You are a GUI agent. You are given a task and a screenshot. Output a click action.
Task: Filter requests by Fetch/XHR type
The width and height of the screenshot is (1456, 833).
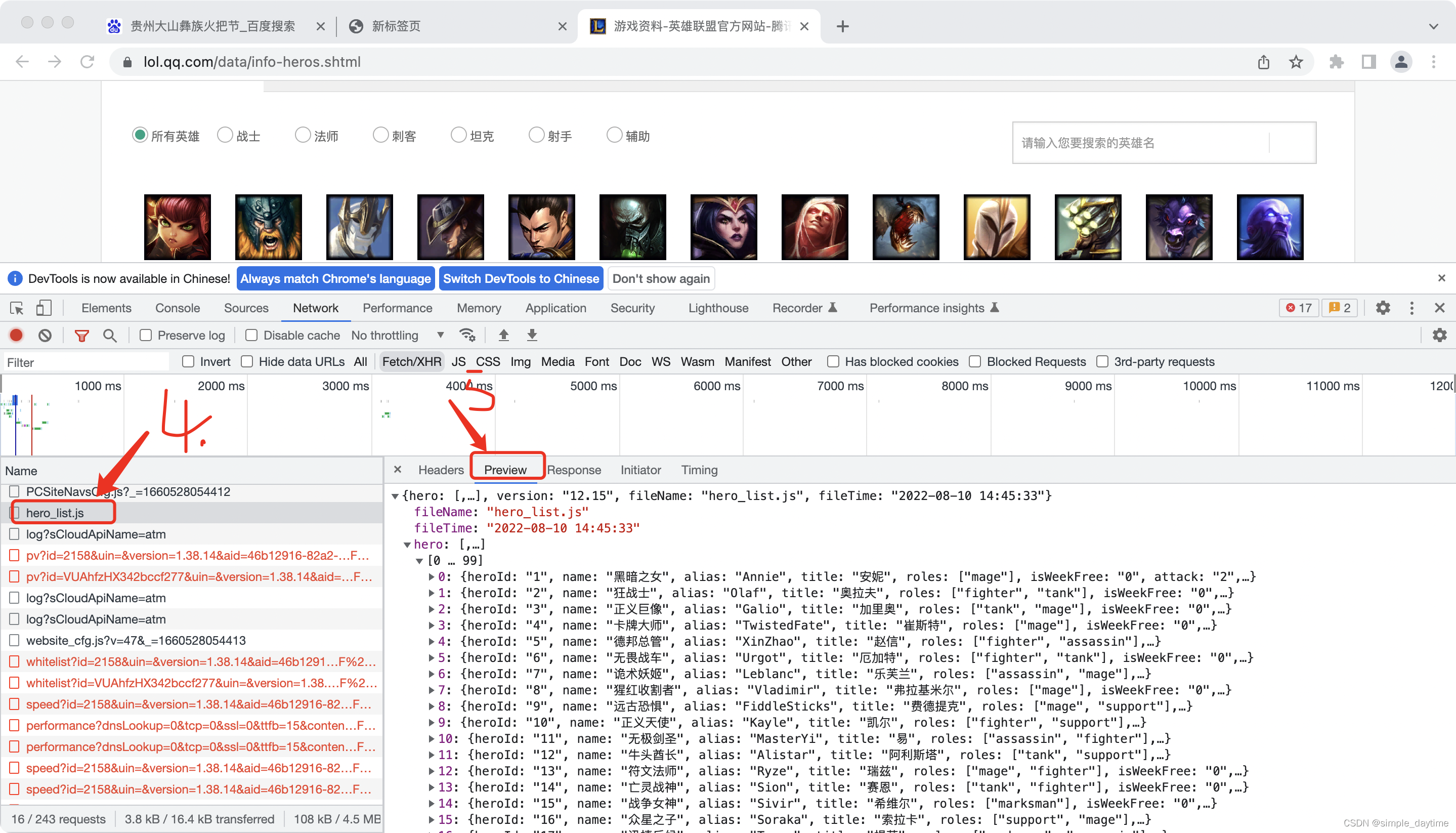tap(412, 361)
